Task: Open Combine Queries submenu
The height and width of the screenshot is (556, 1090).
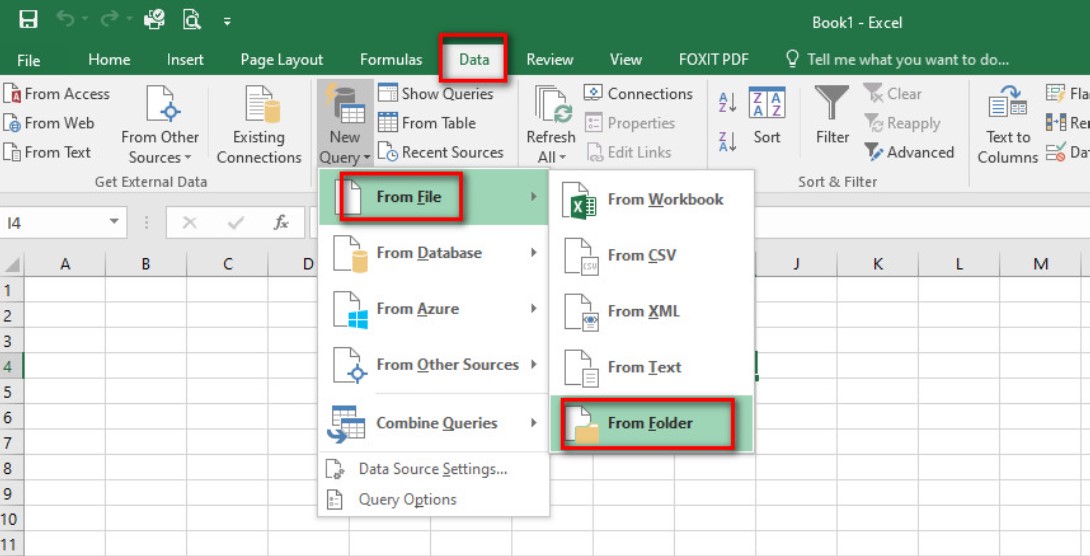Action: pyautogui.click(x=433, y=423)
